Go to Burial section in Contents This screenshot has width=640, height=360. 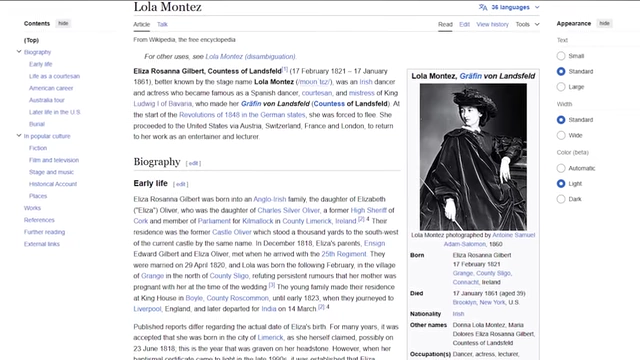pyautogui.click(x=37, y=124)
